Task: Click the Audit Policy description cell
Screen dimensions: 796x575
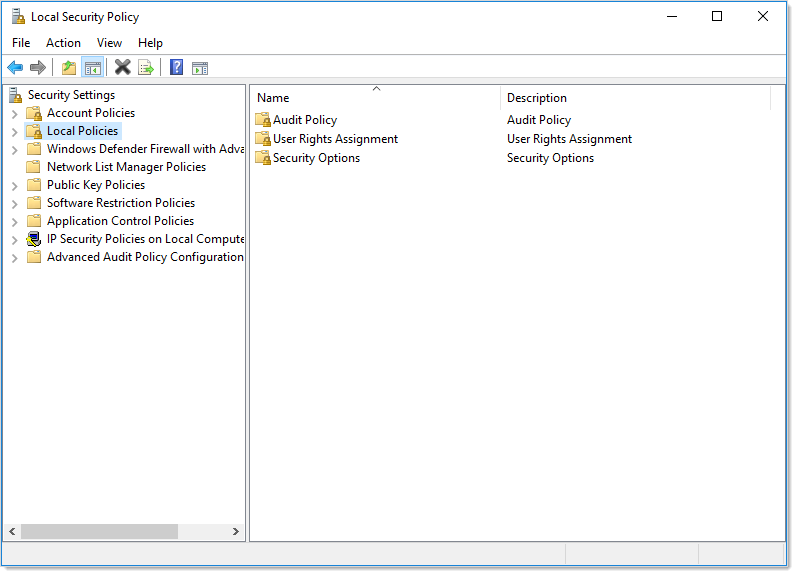Action: tap(539, 120)
